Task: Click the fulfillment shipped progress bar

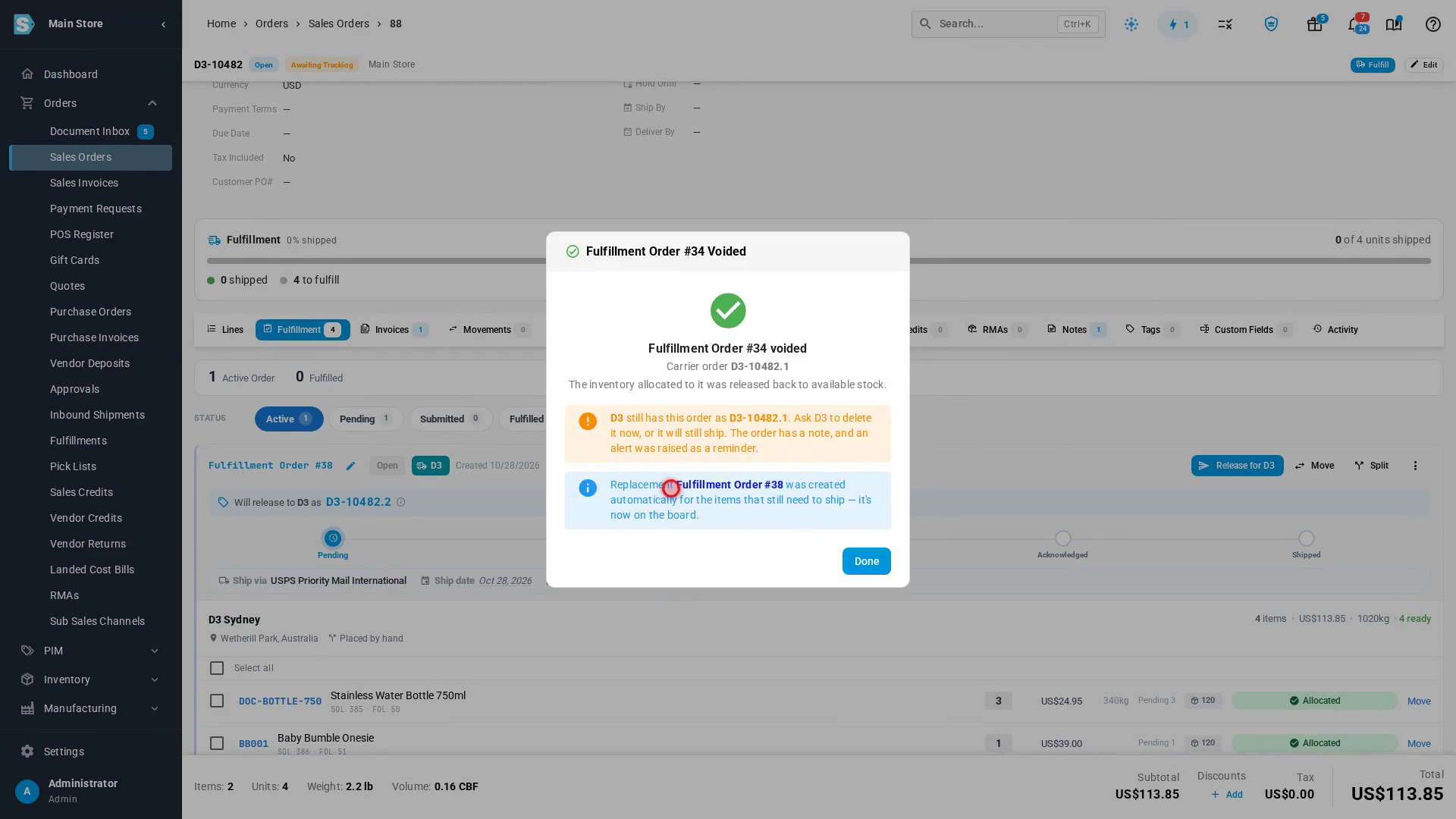Action: pos(819,261)
